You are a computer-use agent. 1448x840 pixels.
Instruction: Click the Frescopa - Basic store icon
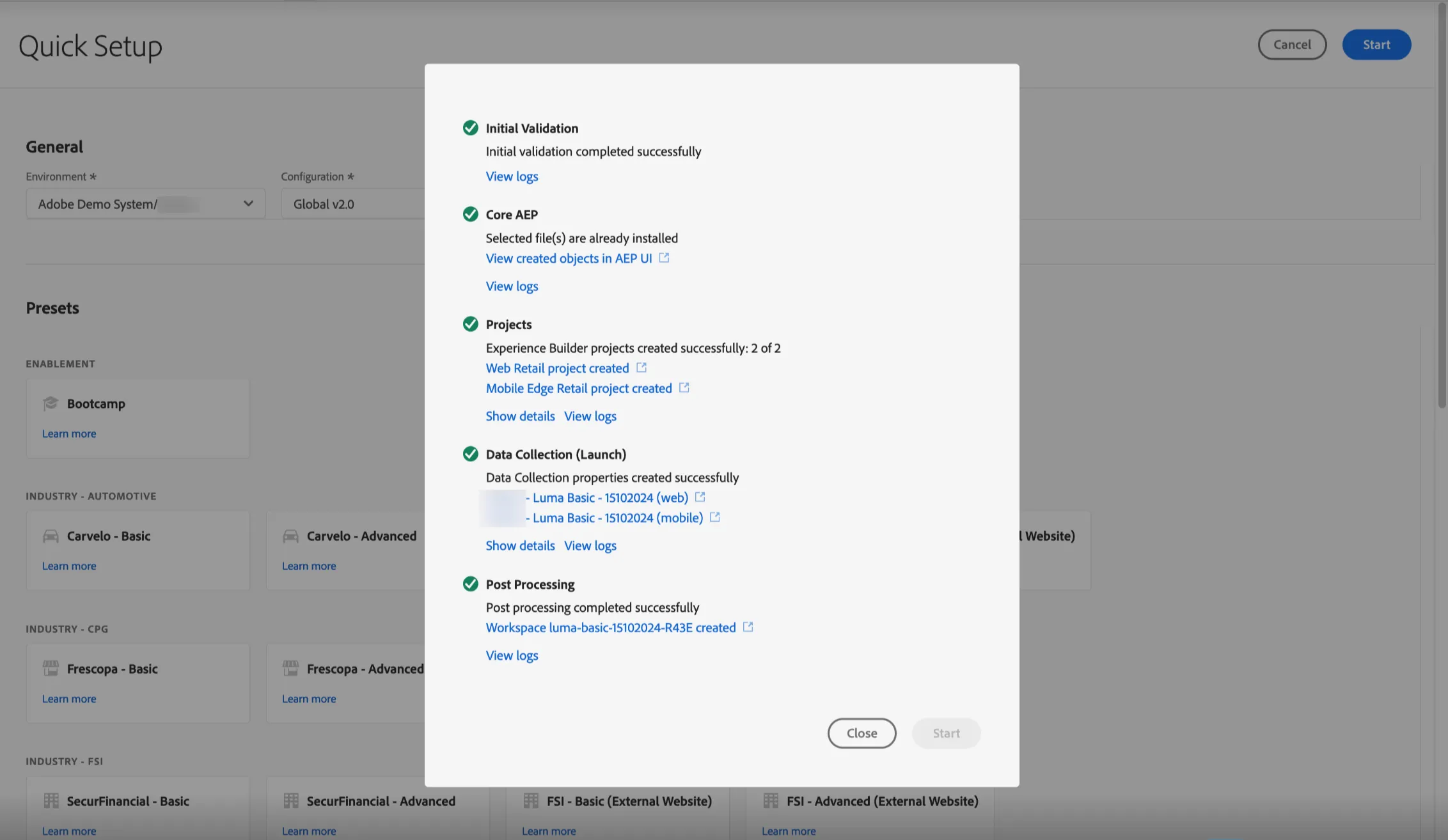51,669
